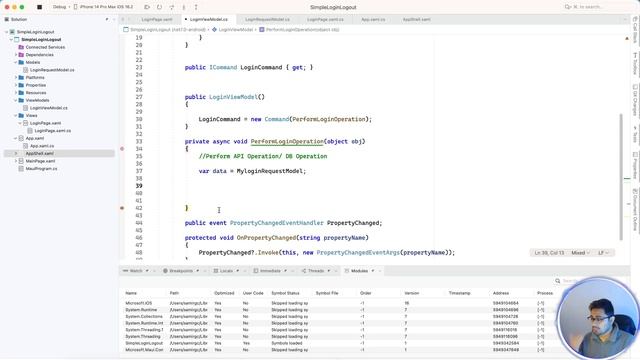The image size is (640, 360).
Task: Open the LF line ending dropdown
Action: [603, 253]
